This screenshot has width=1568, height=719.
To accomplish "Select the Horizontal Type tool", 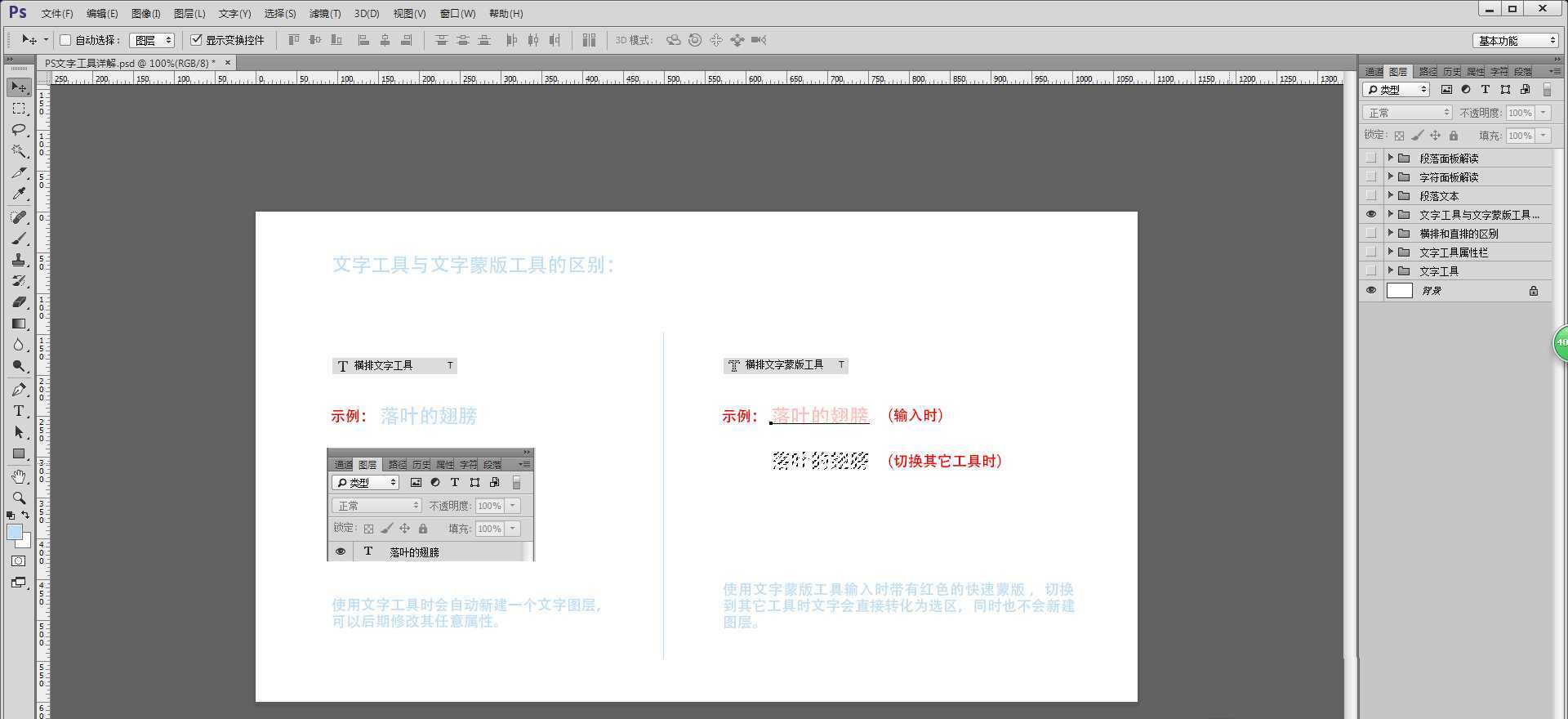I will pyautogui.click(x=19, y=411).
